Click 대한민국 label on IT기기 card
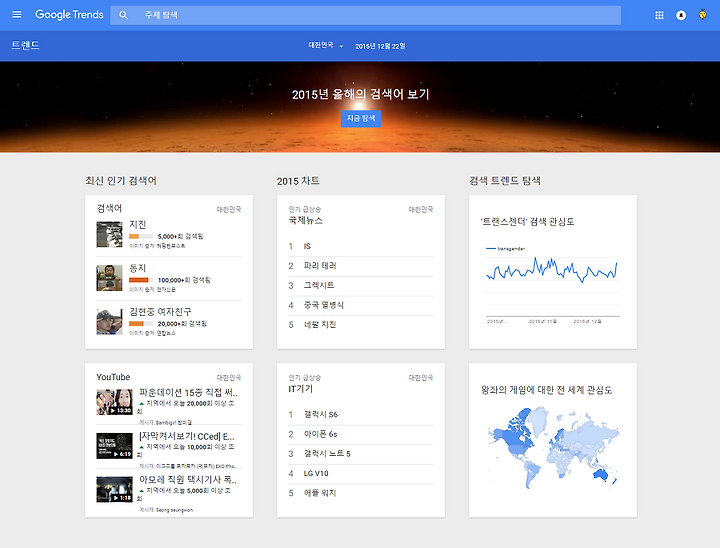The width and height of the screenshot is (720, 548). coord(421,378)
